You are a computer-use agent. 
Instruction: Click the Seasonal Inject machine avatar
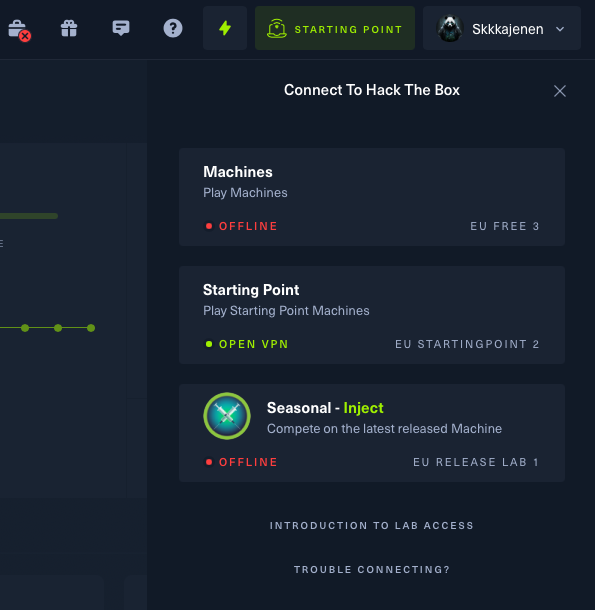(227, 416)
